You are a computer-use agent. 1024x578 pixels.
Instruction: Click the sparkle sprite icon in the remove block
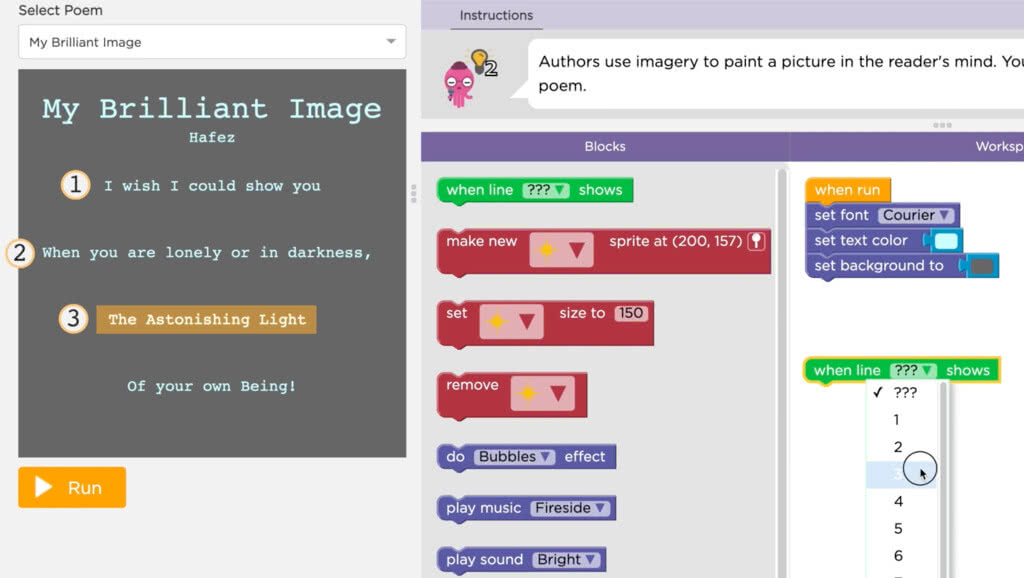[x=528, y=394]
